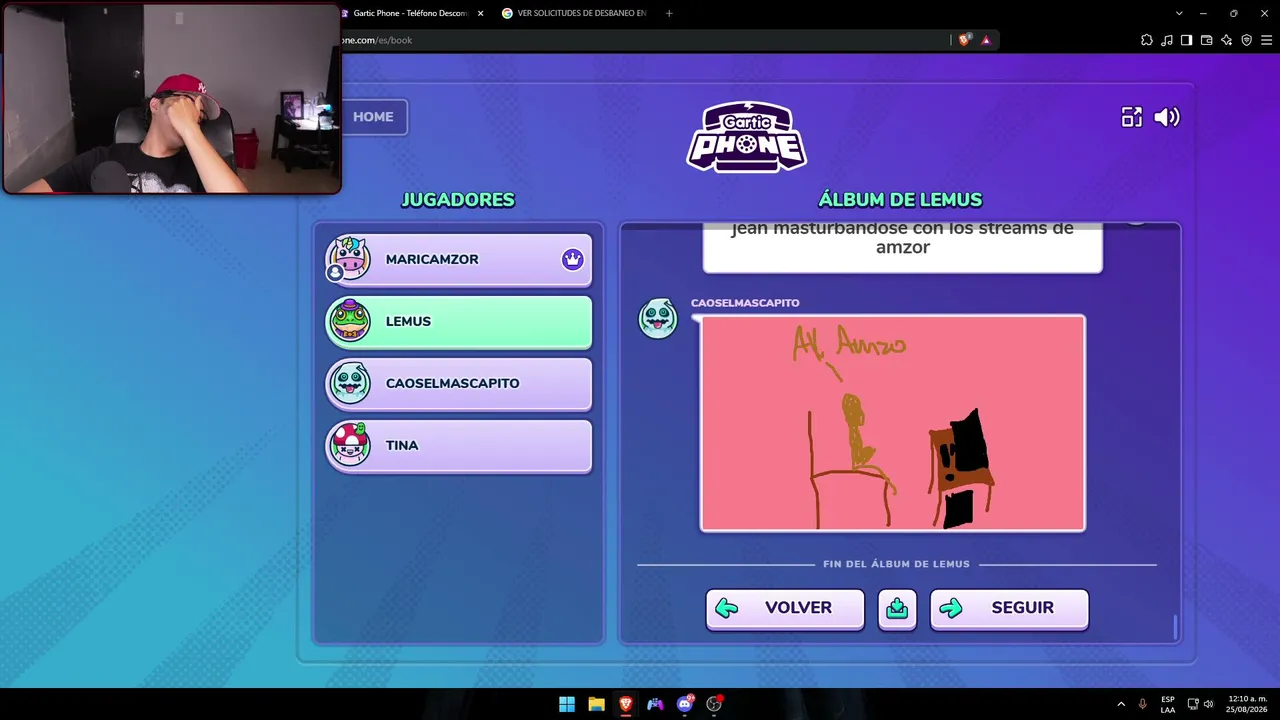Go to HOME in Gartic Phone
The height and width of the screenshot is (720, 1280).
[373, 117]
